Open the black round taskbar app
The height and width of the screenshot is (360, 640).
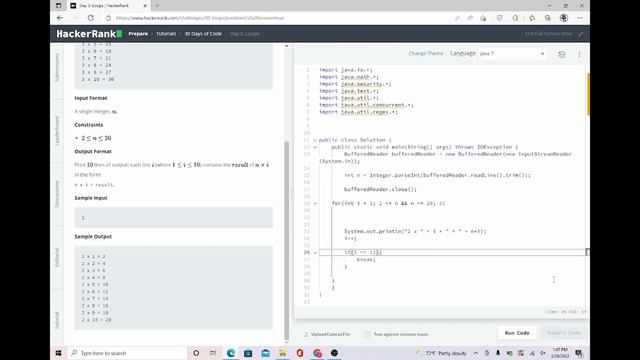coord(334,353)
